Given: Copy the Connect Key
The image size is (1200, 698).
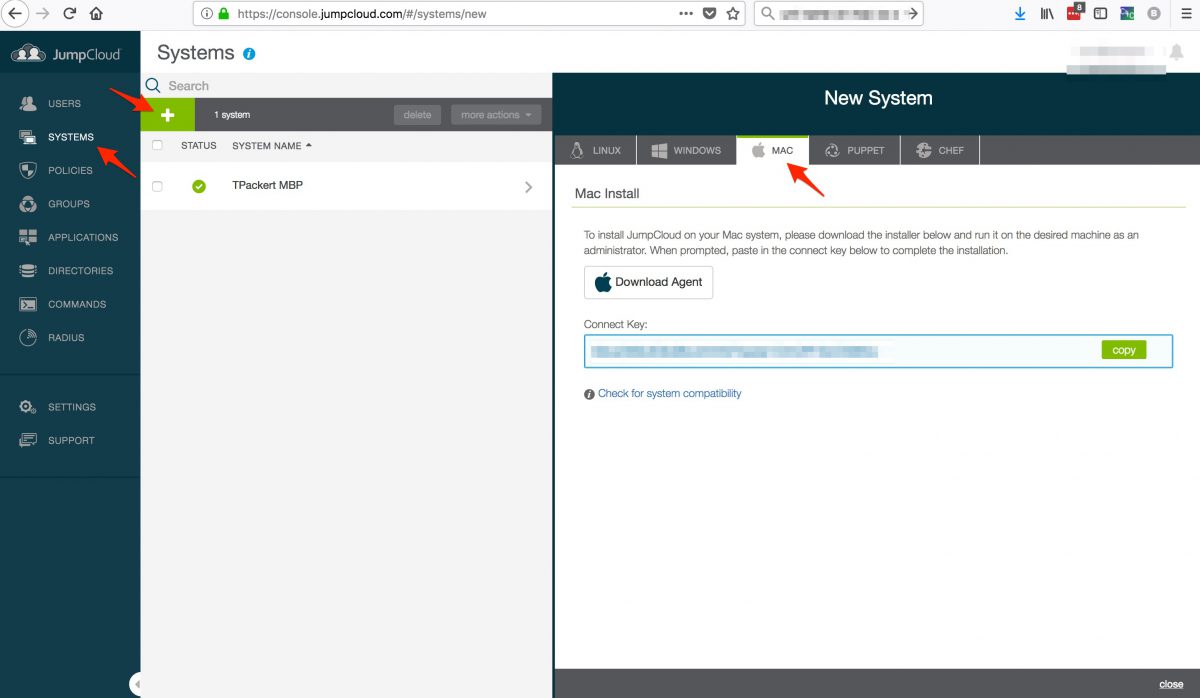Looking at the screenshot, I should pos(1123,350).
